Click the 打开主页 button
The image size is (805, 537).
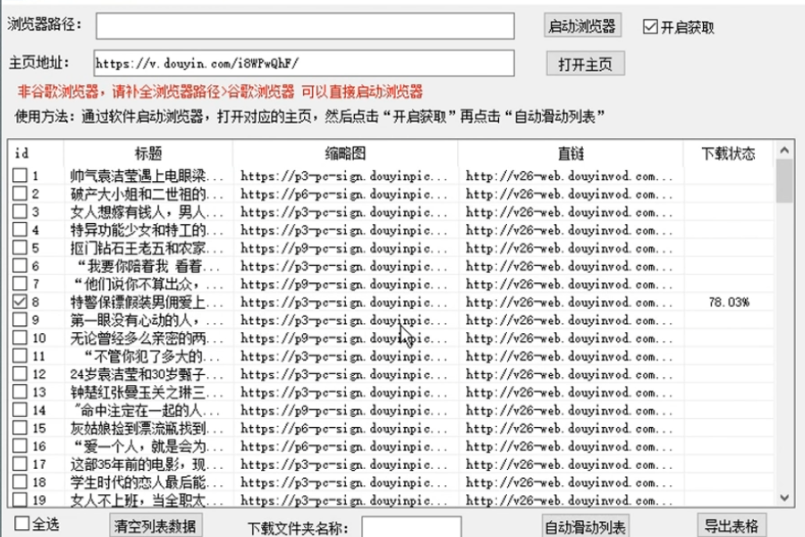584,64
